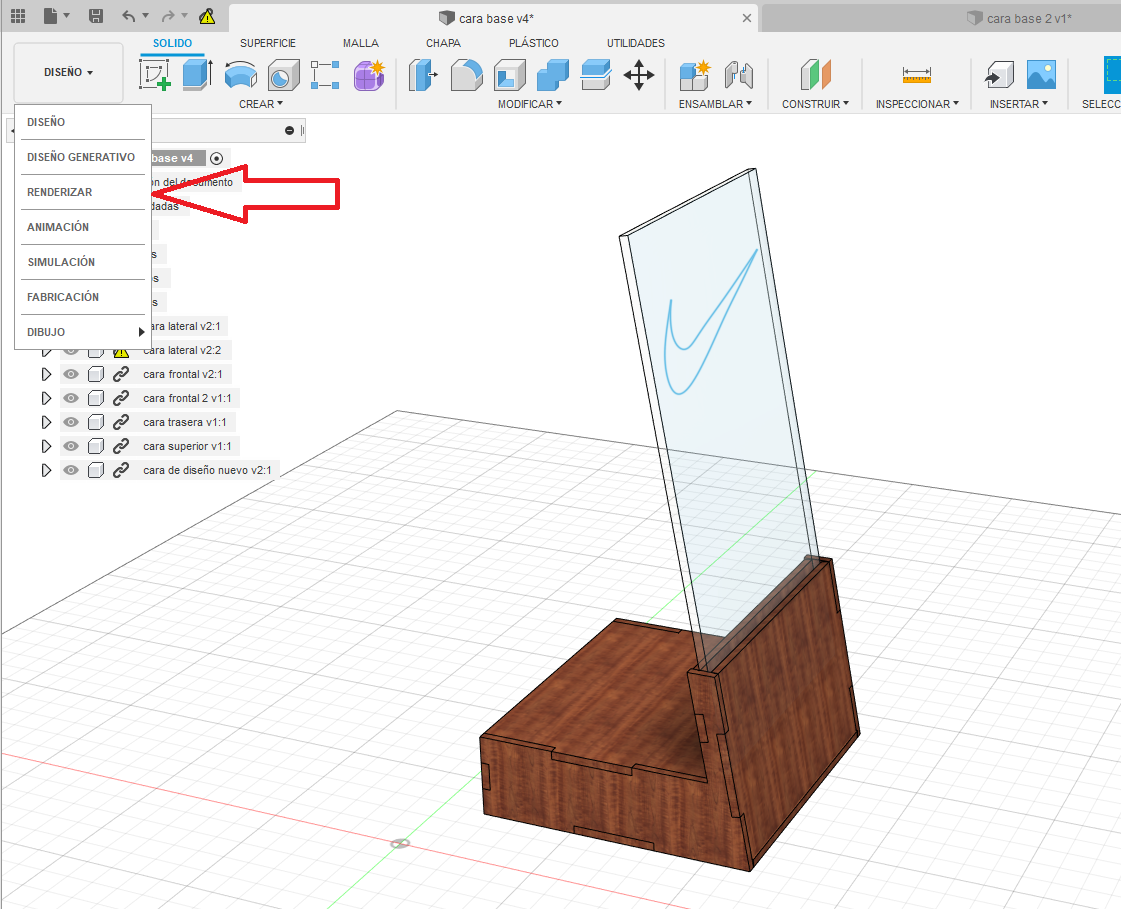
Task: Choose DISEÑO GENERATIVO from the workspace menu
Action: (82, 157)
